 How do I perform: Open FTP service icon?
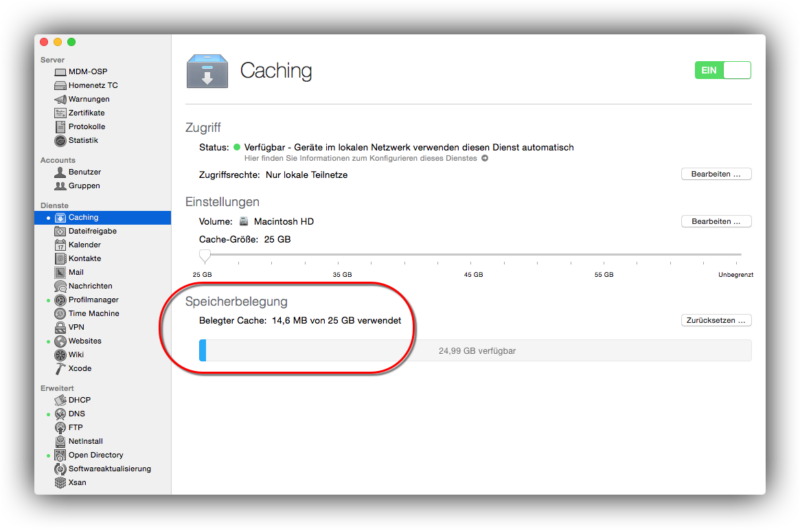click(60, 427)
